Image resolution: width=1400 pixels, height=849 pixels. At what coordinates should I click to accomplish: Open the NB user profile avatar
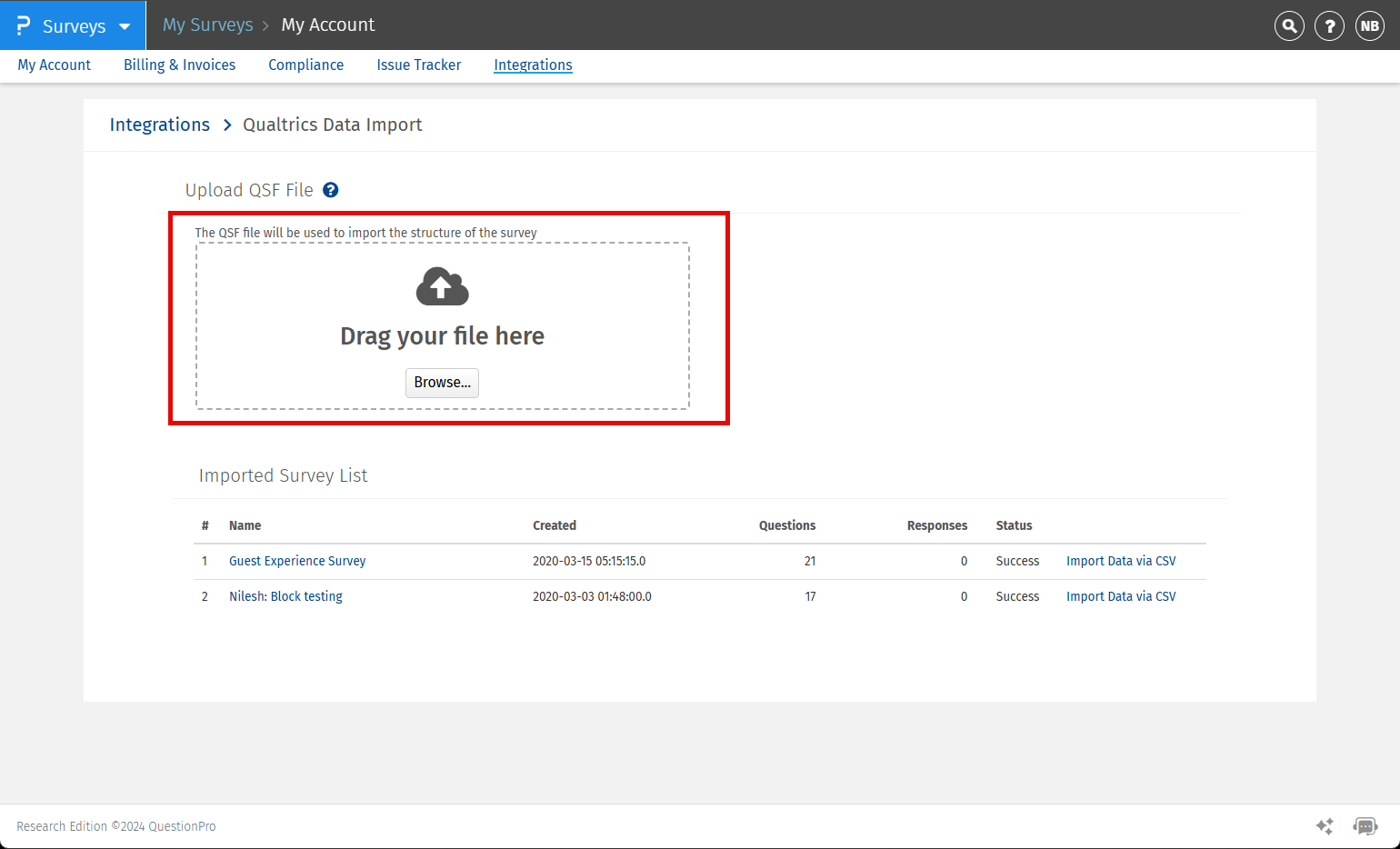tap(1370, 26)
